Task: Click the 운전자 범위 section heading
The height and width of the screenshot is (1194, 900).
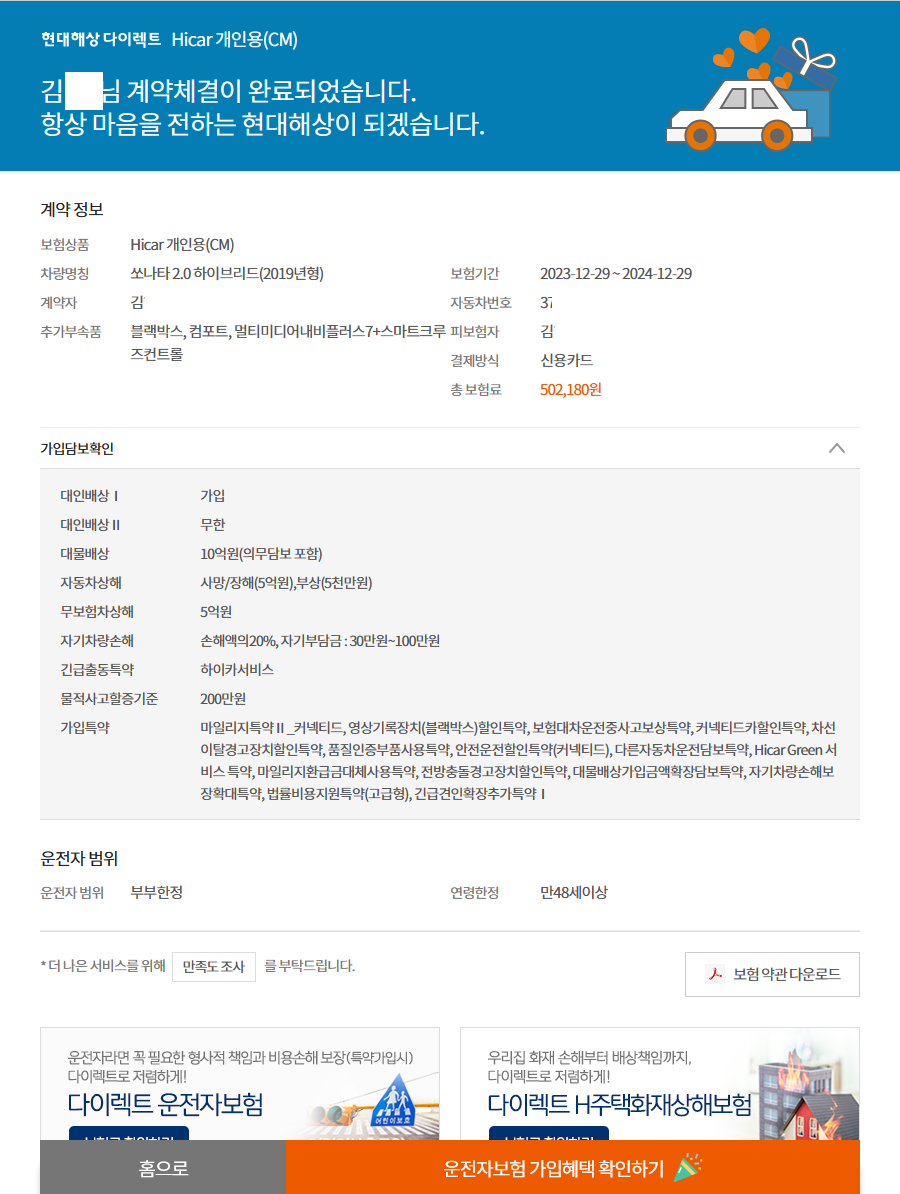Action: pyautogui.click(x=79, y=859)
